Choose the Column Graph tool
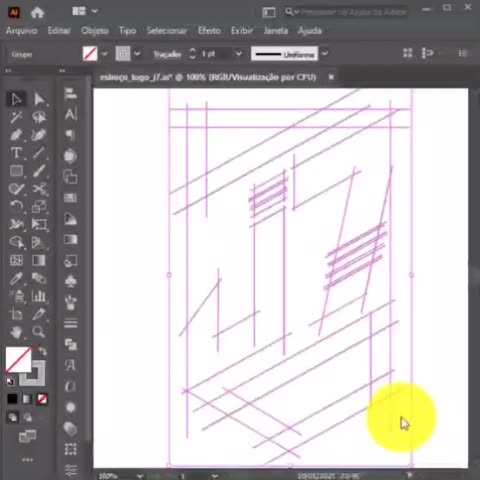The height and width of the screenshot is (480, 480). [39, 296]
